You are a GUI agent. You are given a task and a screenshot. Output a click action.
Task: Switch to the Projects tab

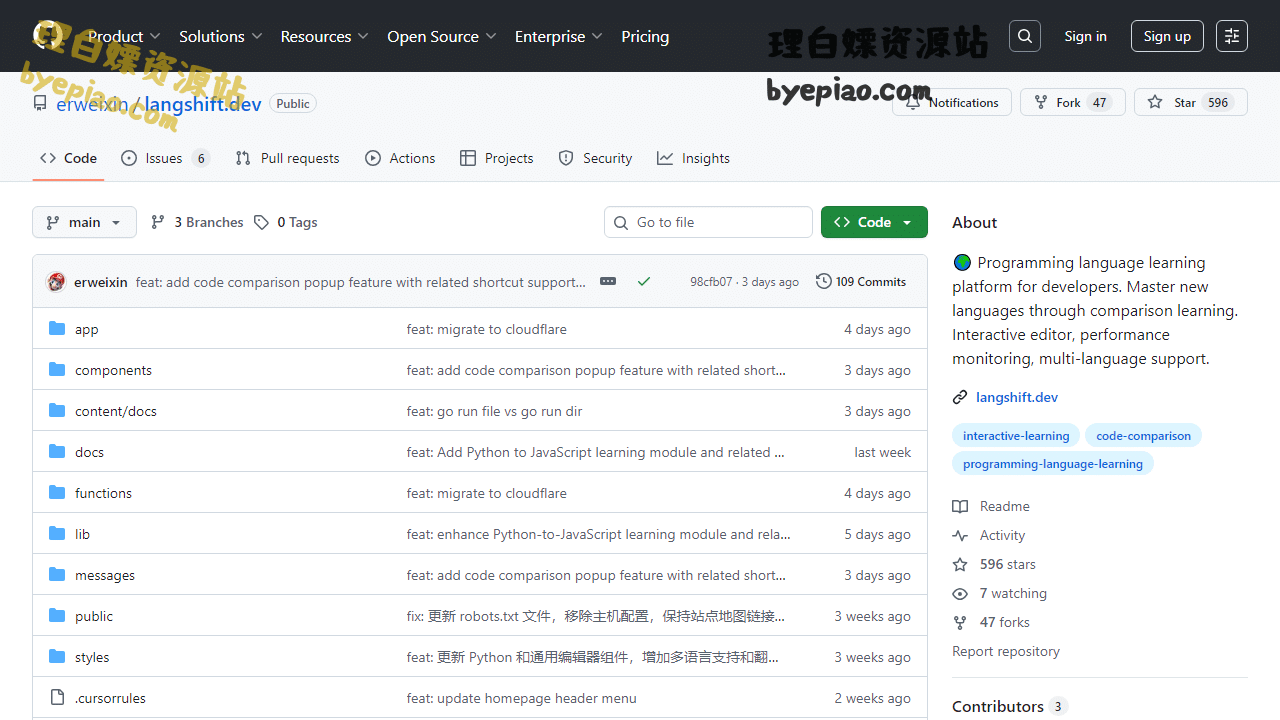point(497,158)
